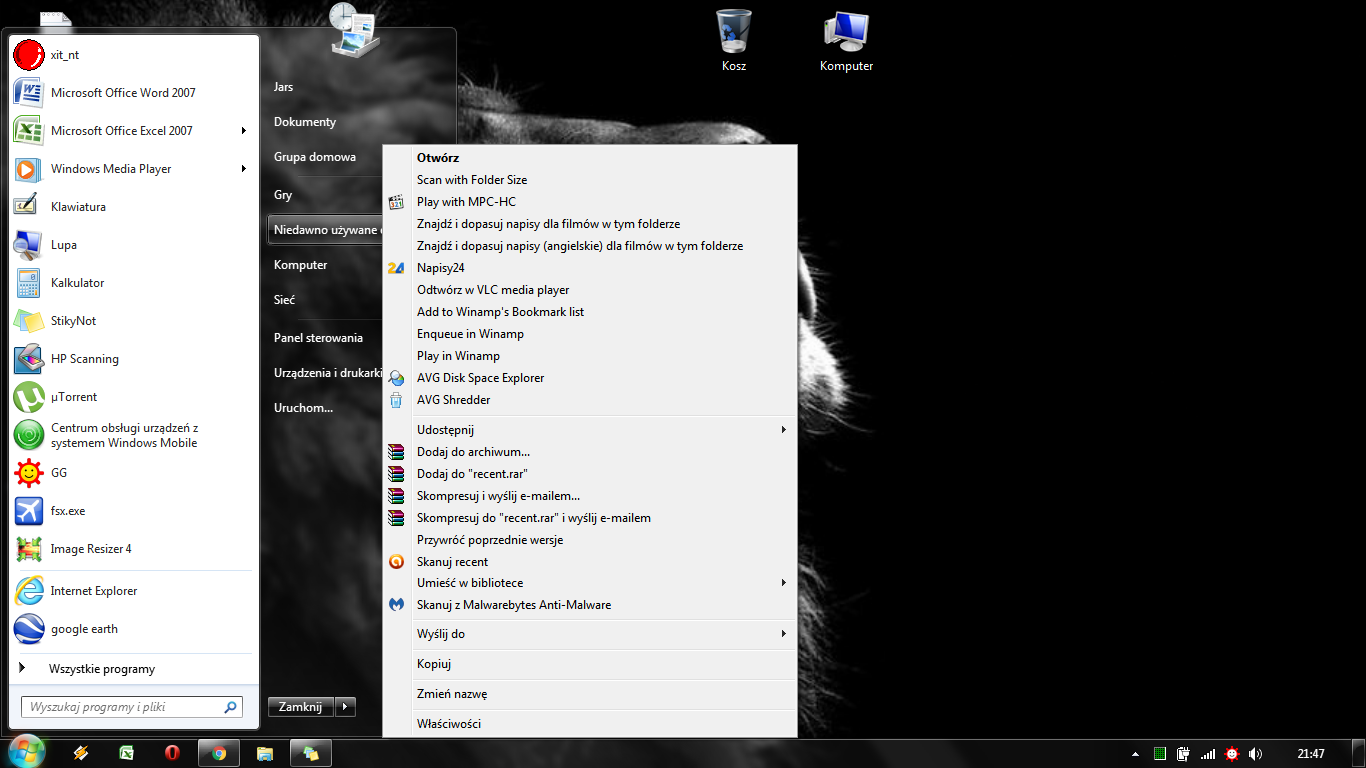Open Kalkulator

tap(133, 283)
